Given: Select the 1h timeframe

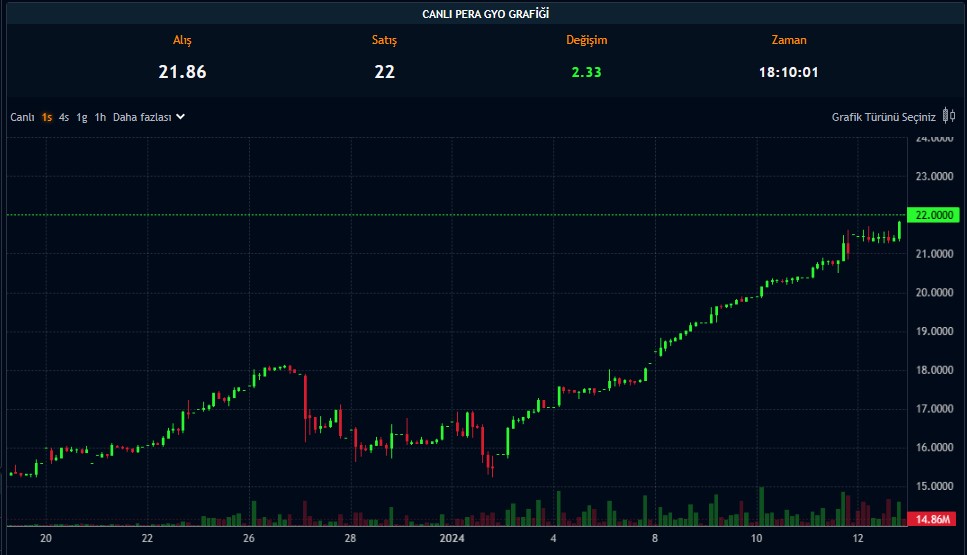Looking at the screenshot, I should point(100,117).
